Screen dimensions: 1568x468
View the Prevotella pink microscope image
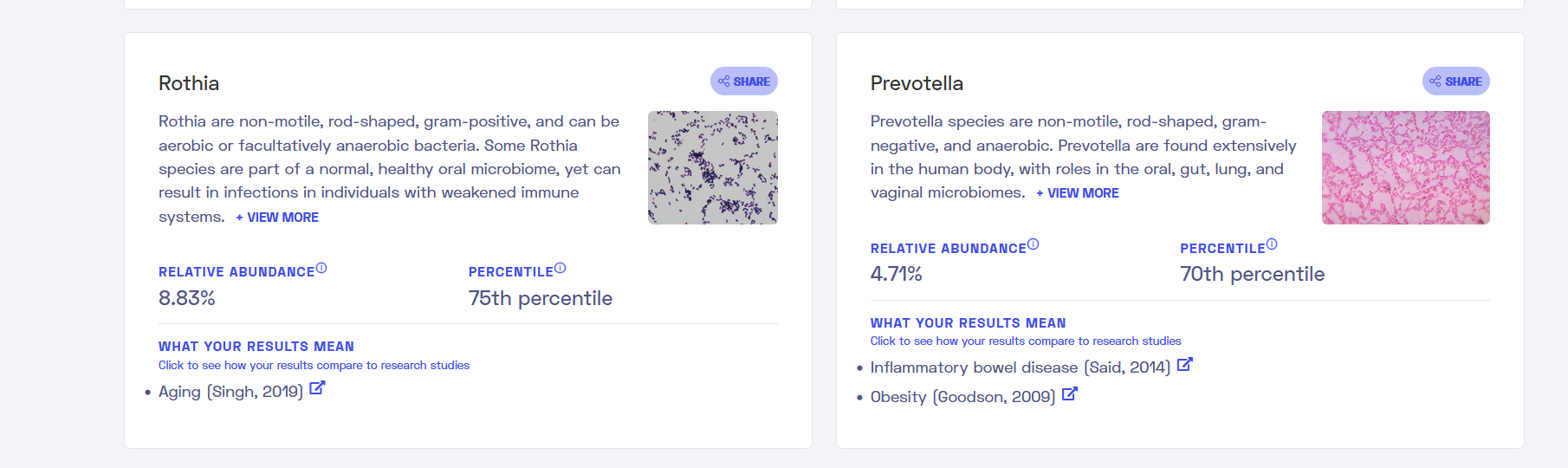pos(1406,167)
